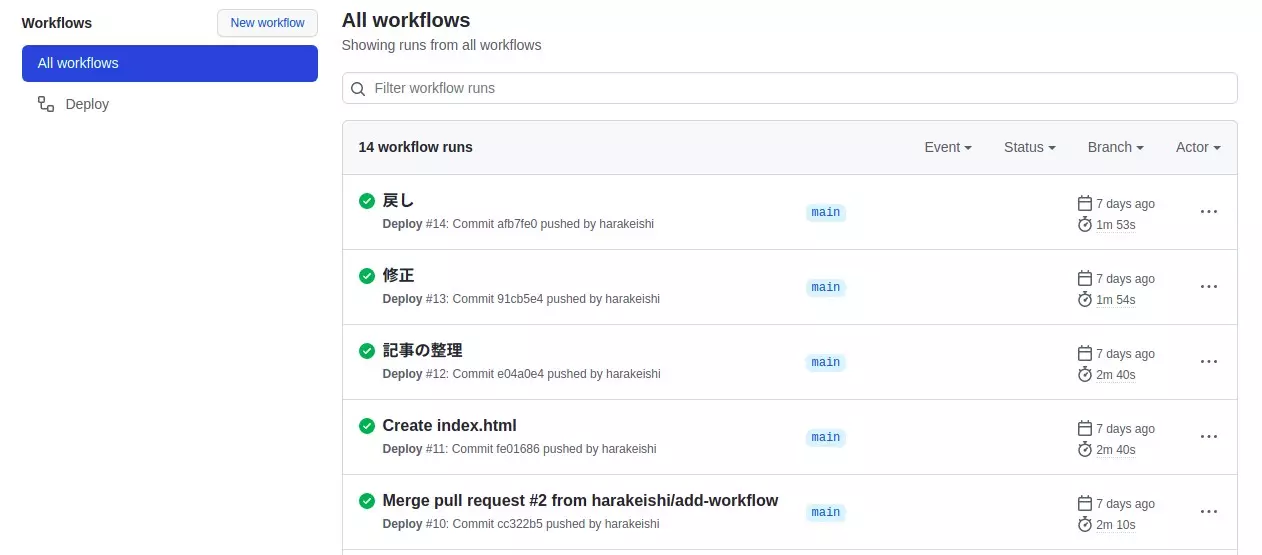Click the green success icon for run #14

367,201
